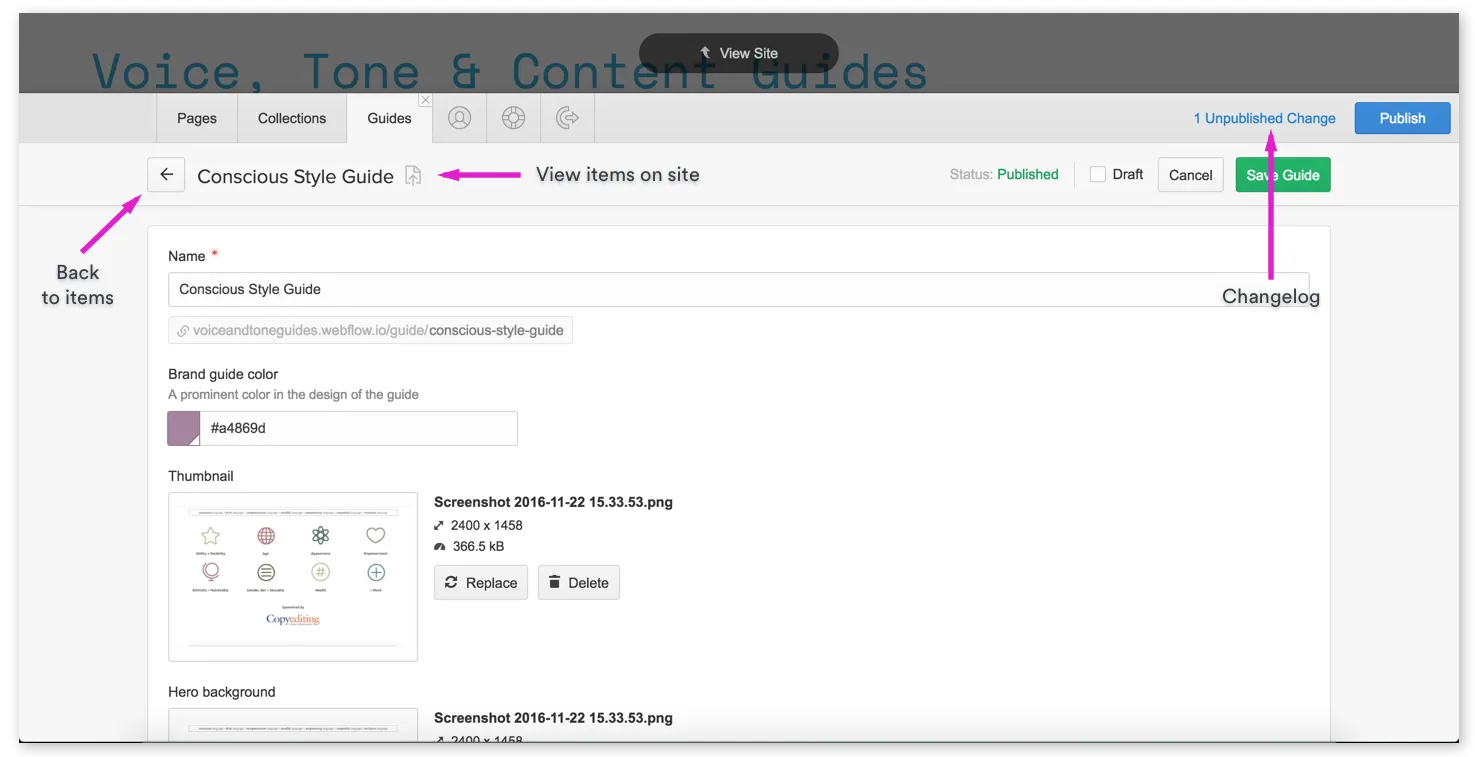Select the log out icon

(567, 117)
